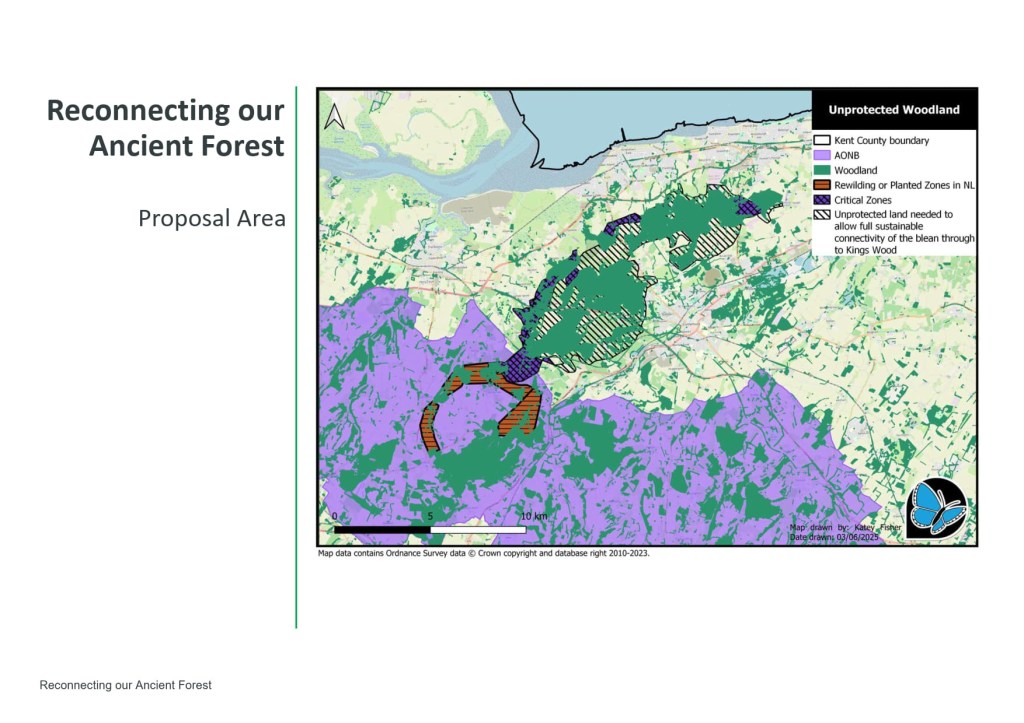Click the orange Rewilding zones legend symbol
Screen dimensions: 1024x723
[x=822, y=185]
